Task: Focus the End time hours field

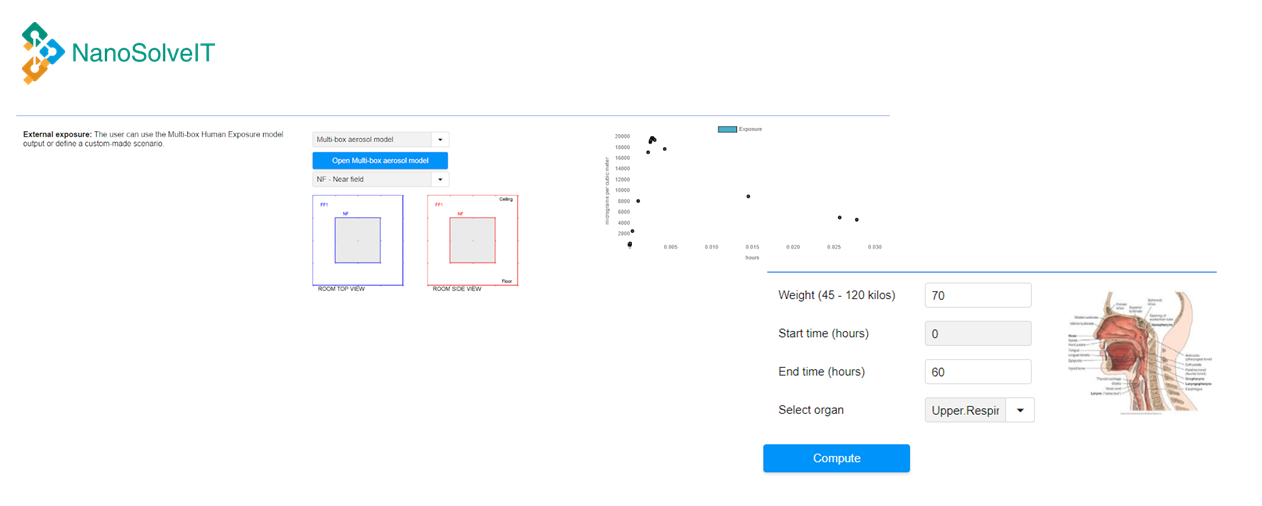Action: pyautogui.click(x=977, y=372)
